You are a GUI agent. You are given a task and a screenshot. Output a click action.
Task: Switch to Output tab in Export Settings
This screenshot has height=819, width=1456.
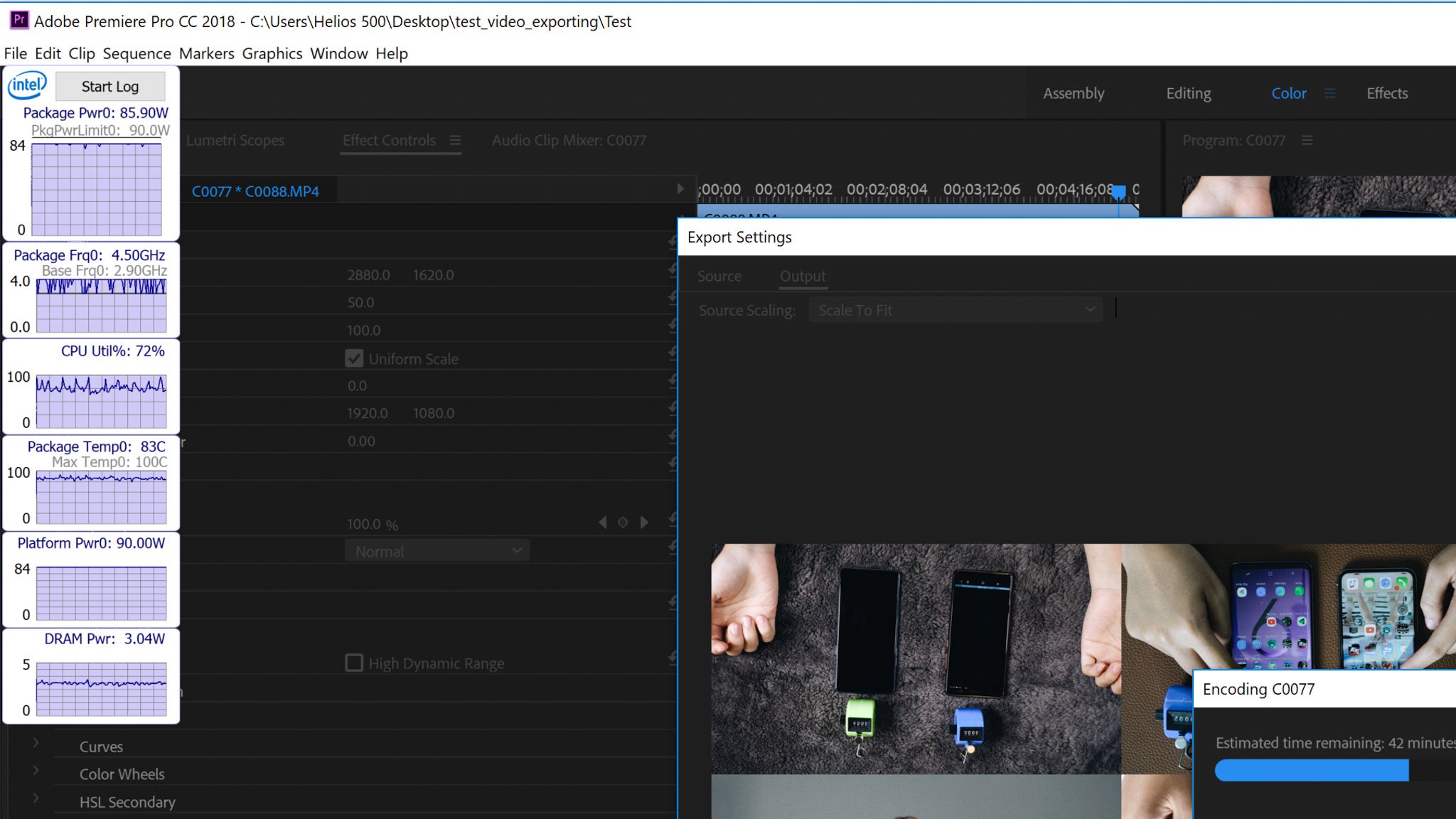point(803,276)
